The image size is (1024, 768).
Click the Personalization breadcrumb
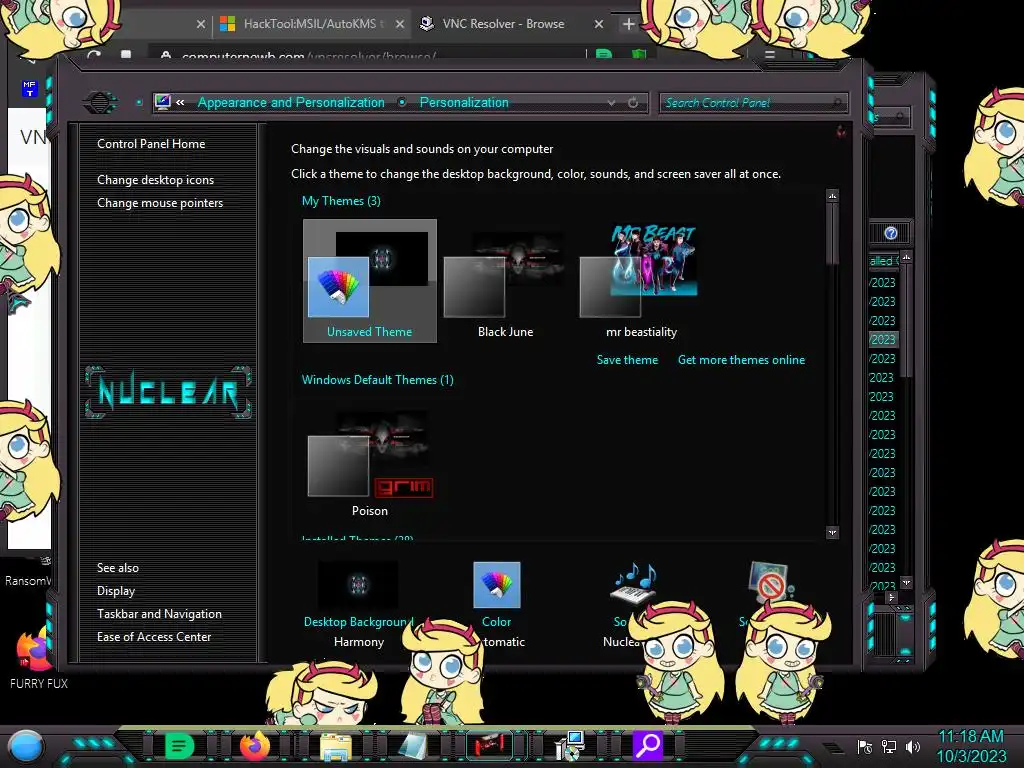click(x=464, y=103)
